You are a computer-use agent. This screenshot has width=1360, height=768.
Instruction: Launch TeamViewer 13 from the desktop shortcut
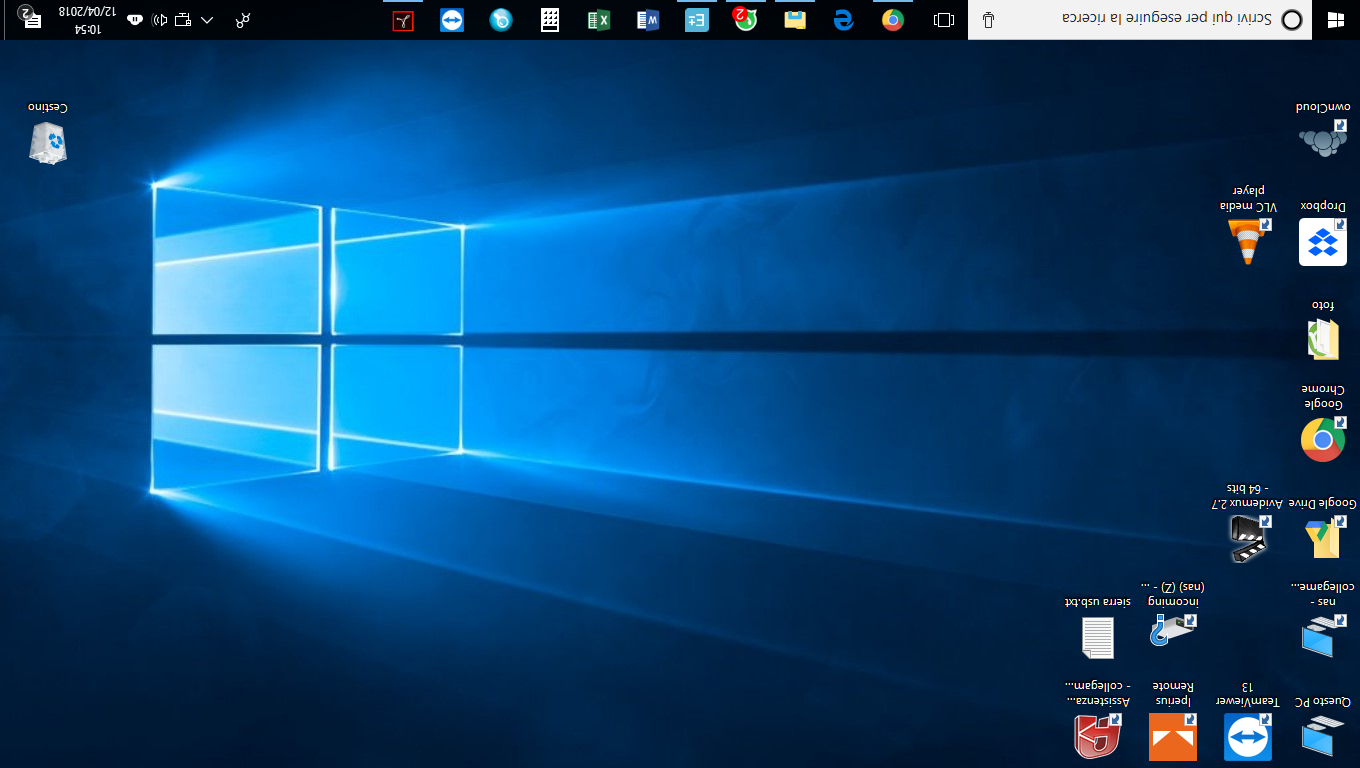[x=1248, y=720]
